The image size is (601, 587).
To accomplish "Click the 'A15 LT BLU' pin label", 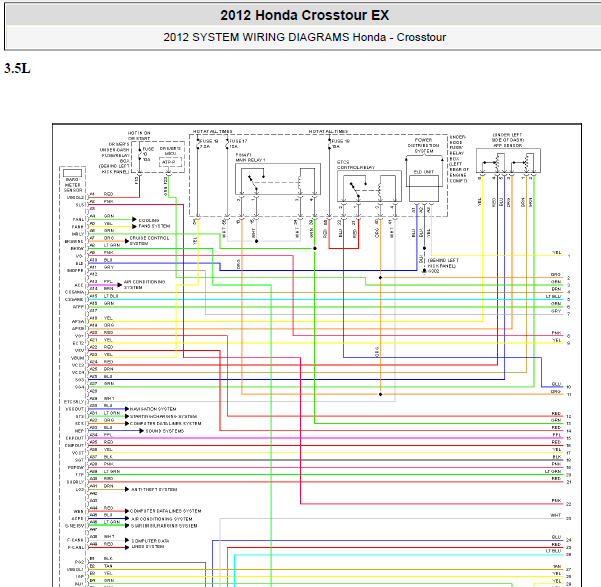I will pos(104,296).
